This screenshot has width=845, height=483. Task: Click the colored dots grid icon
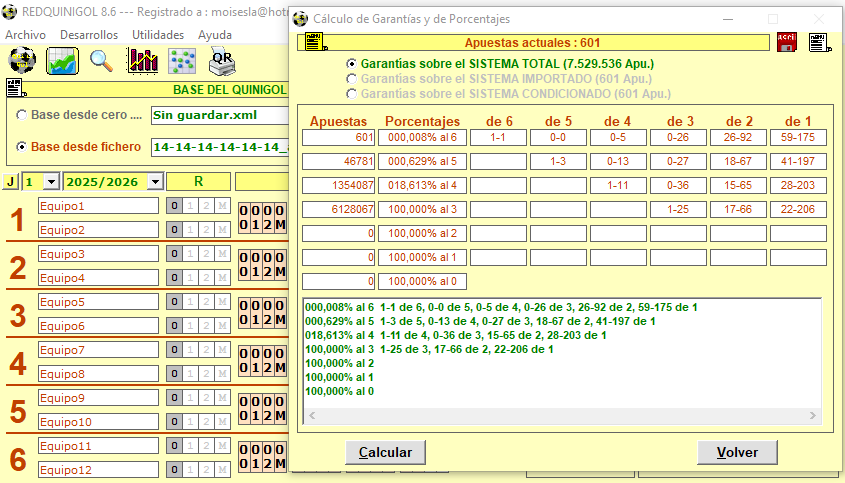(x=182, y=60)
